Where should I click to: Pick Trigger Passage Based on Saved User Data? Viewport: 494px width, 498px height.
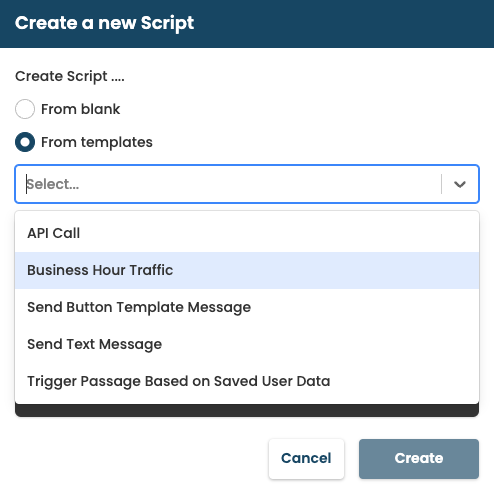point(247,381)
